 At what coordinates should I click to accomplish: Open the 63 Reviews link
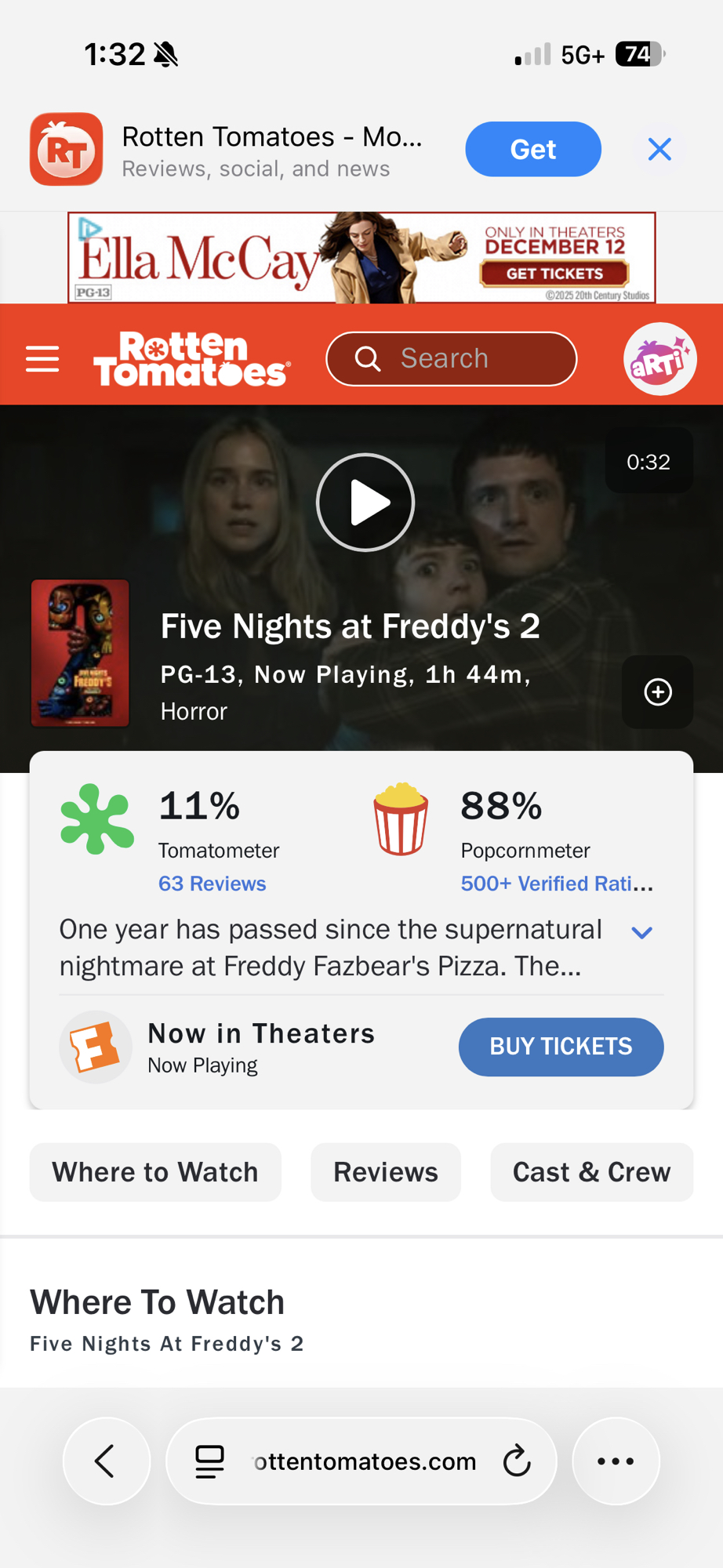coord(213,884)
